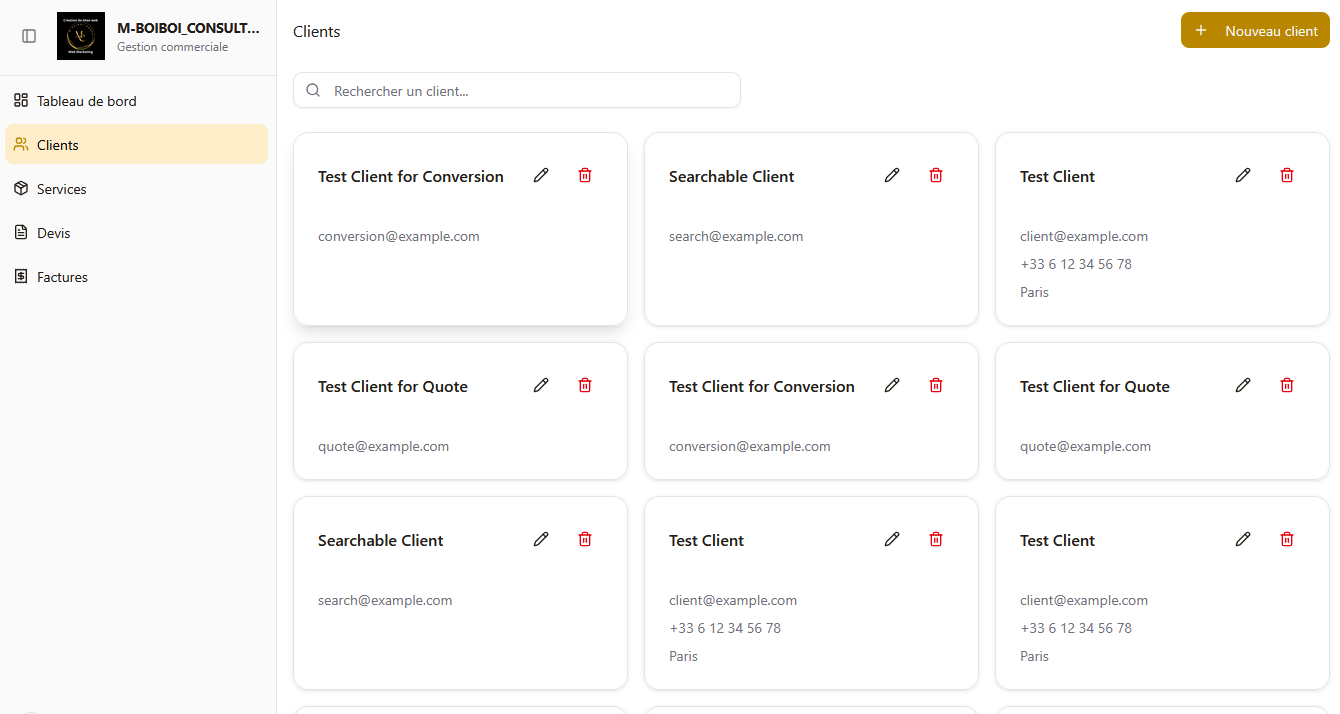The height and width of the screenshot is (714, 1340).
Task: Delete the middle-column Test Client in third row
Action: [x=936, y=539]
